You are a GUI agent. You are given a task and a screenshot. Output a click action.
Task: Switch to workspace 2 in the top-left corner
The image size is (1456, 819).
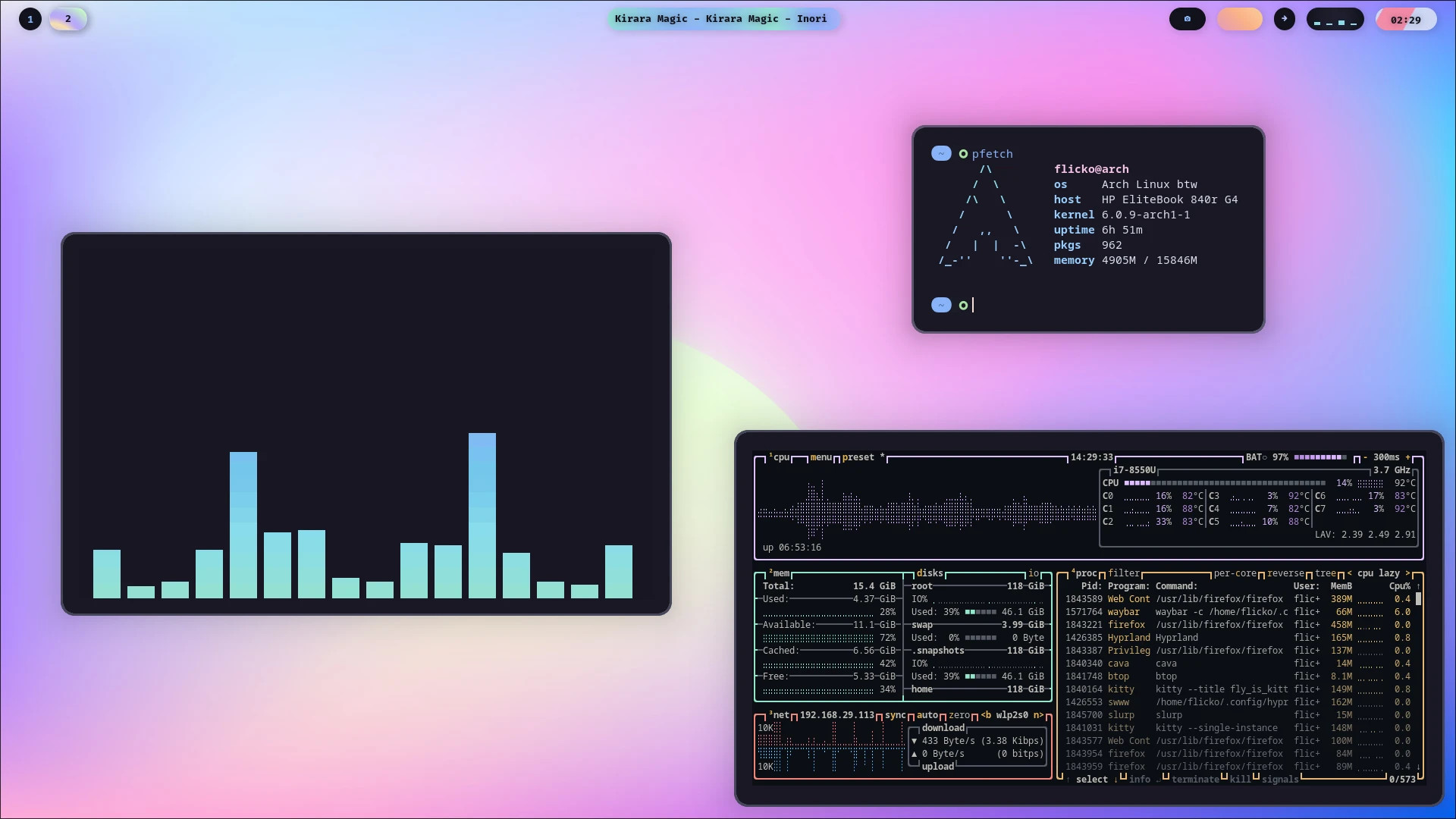coord(68,19)
